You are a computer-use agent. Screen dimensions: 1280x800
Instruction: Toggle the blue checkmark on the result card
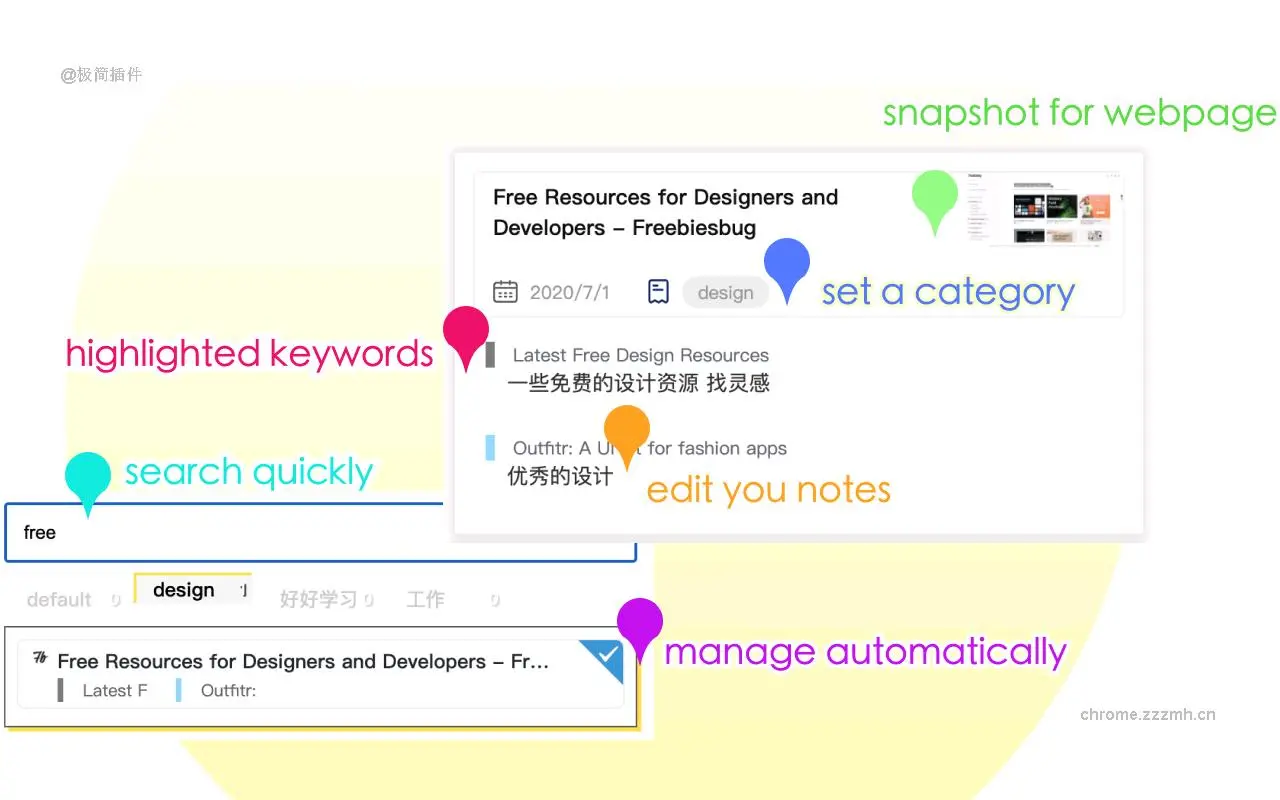(607, 656)
